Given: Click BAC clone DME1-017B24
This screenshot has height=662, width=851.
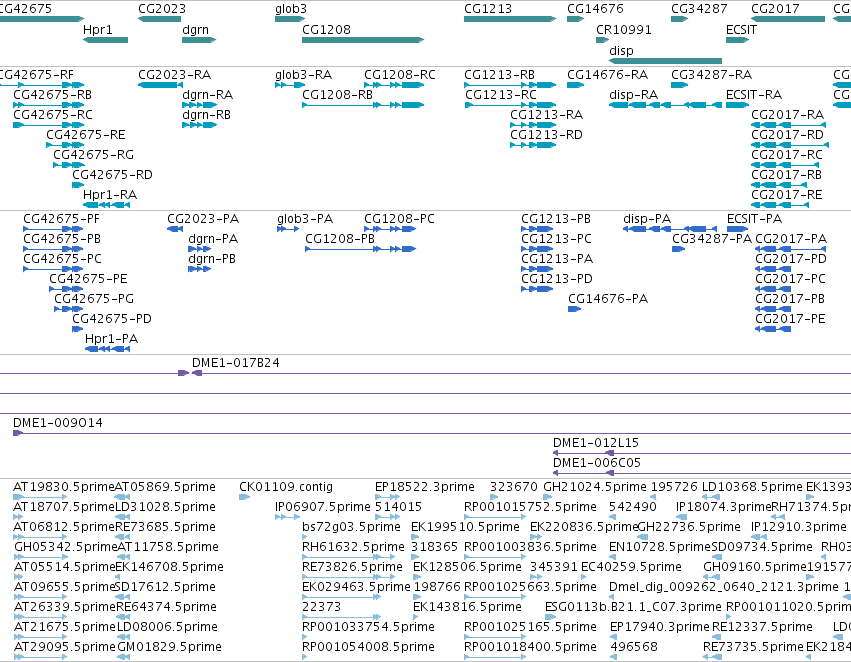Looking at the screenshot, I should [x=236, y=363].
